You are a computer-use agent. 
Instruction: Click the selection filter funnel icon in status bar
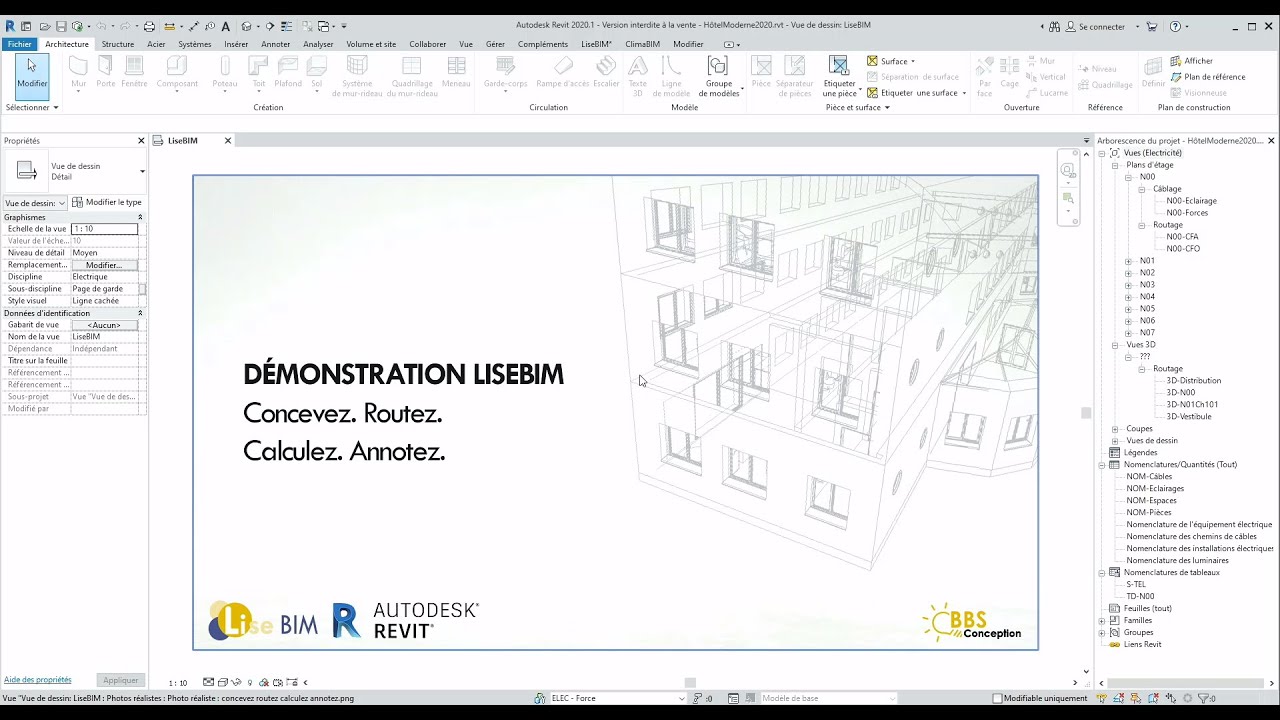pos(1203,698)
